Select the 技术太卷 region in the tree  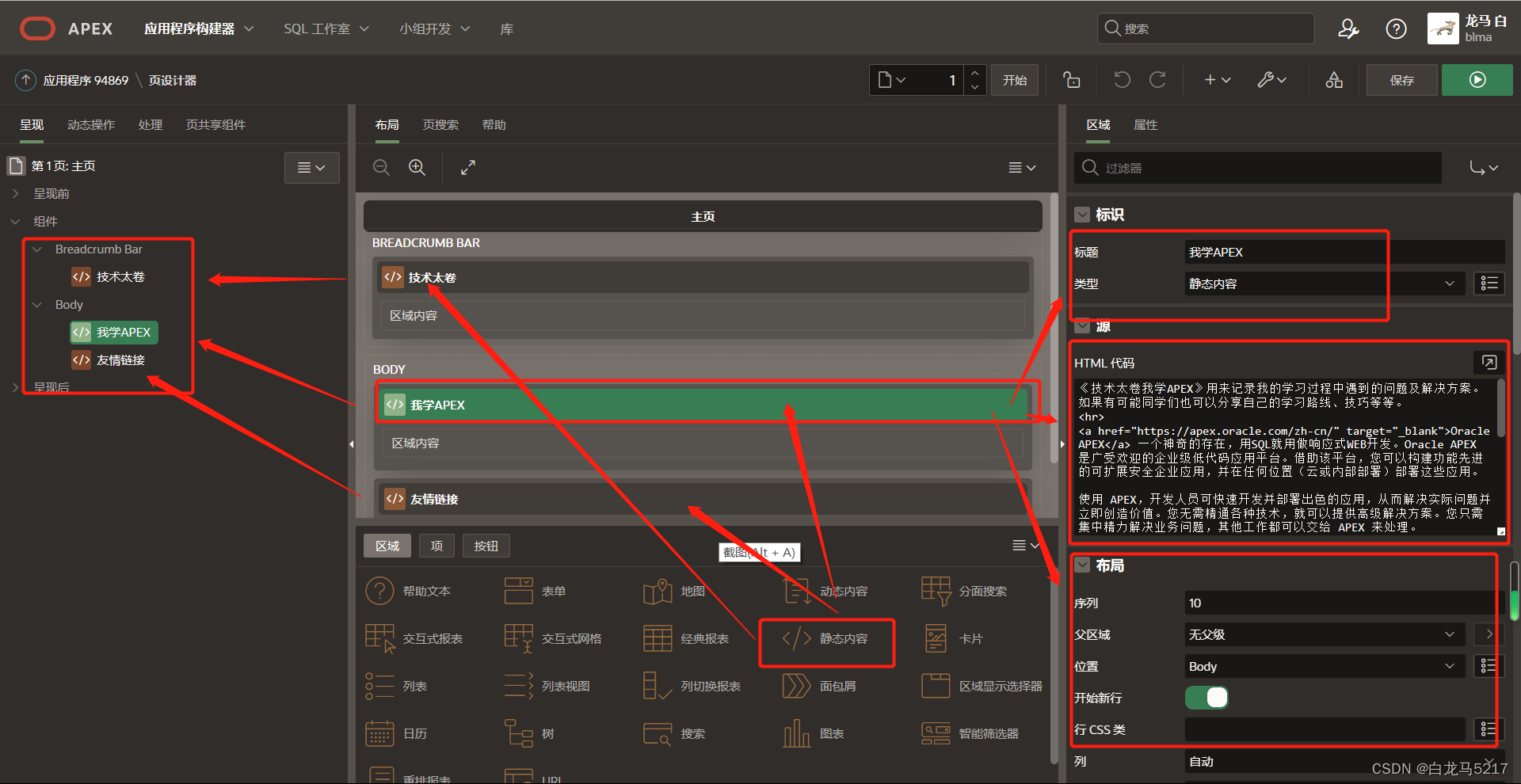[x=109, y=276]
